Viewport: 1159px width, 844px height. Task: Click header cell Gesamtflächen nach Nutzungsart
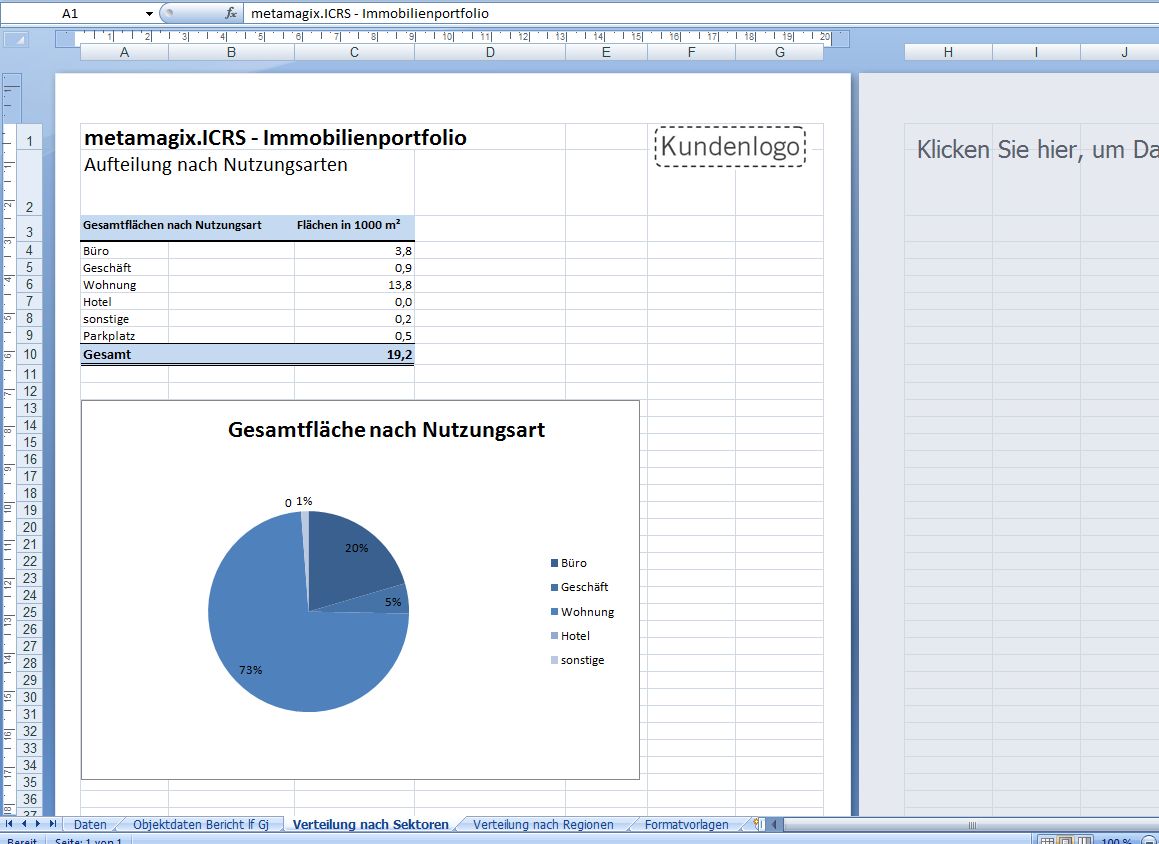[x=172, y=225]
